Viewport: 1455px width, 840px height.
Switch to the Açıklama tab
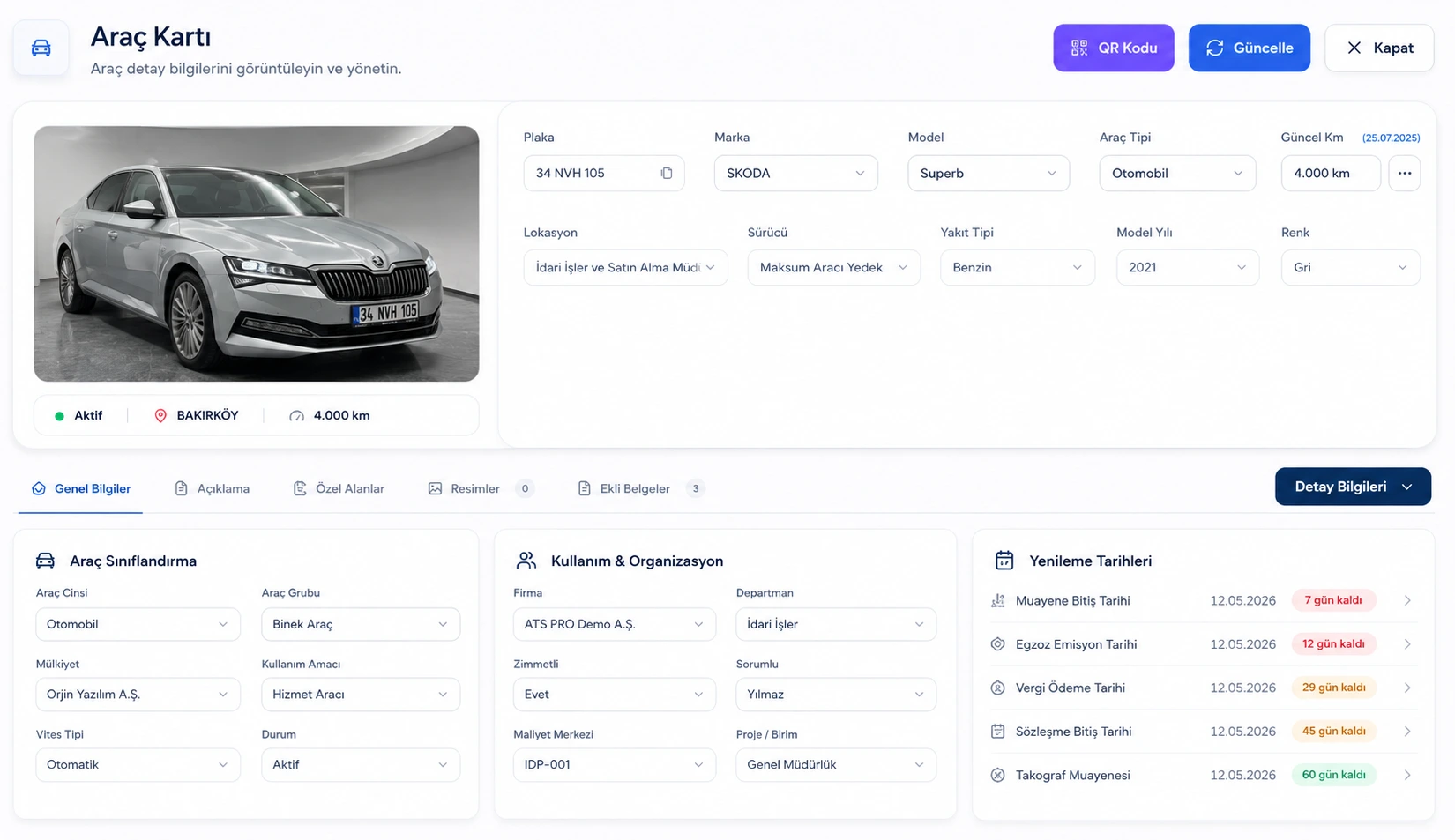(x=213, y=489)
